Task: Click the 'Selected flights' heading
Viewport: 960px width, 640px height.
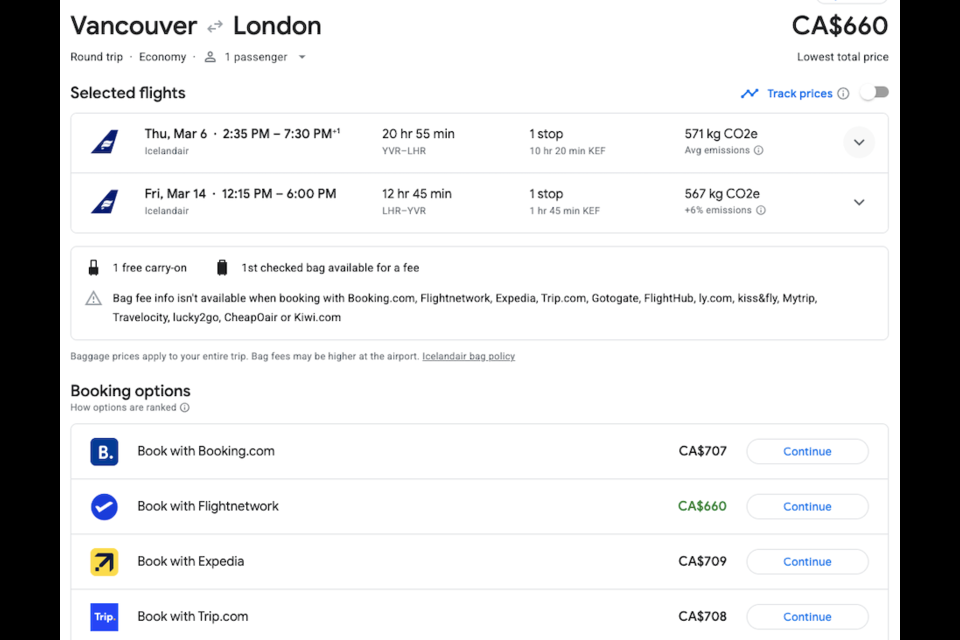Action: (x=128, y=93)
